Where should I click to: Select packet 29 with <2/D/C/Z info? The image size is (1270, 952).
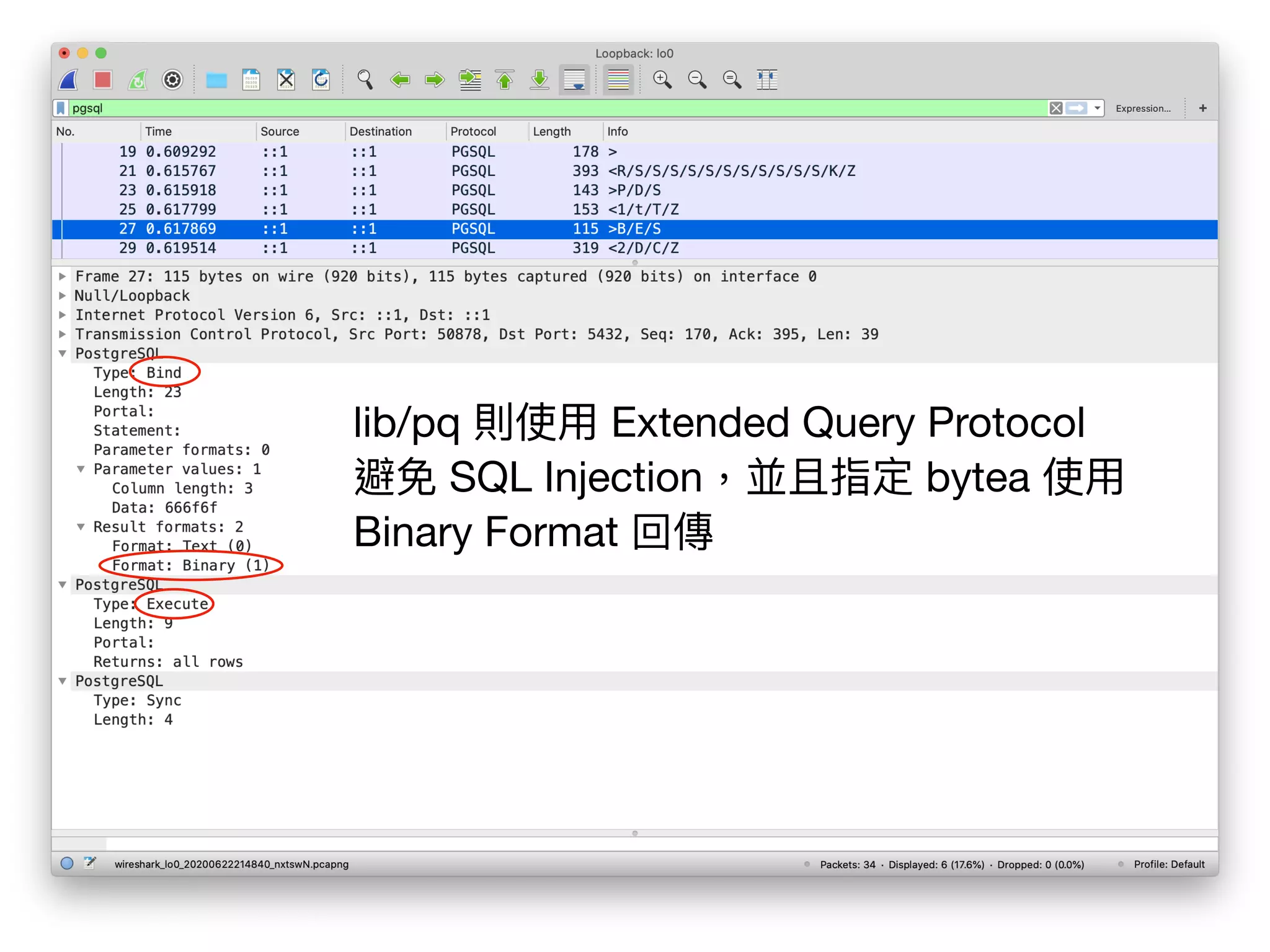point(635,249)
